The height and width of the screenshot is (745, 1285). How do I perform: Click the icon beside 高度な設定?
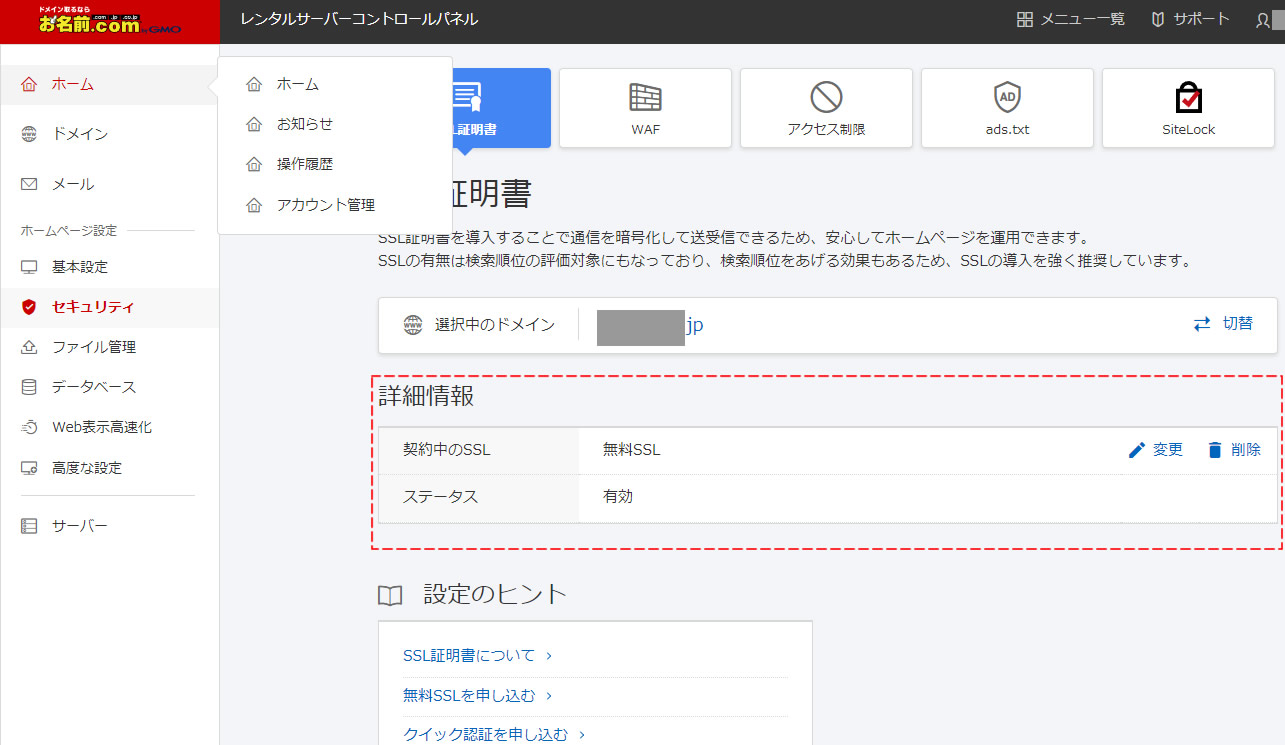coord(29,468)
